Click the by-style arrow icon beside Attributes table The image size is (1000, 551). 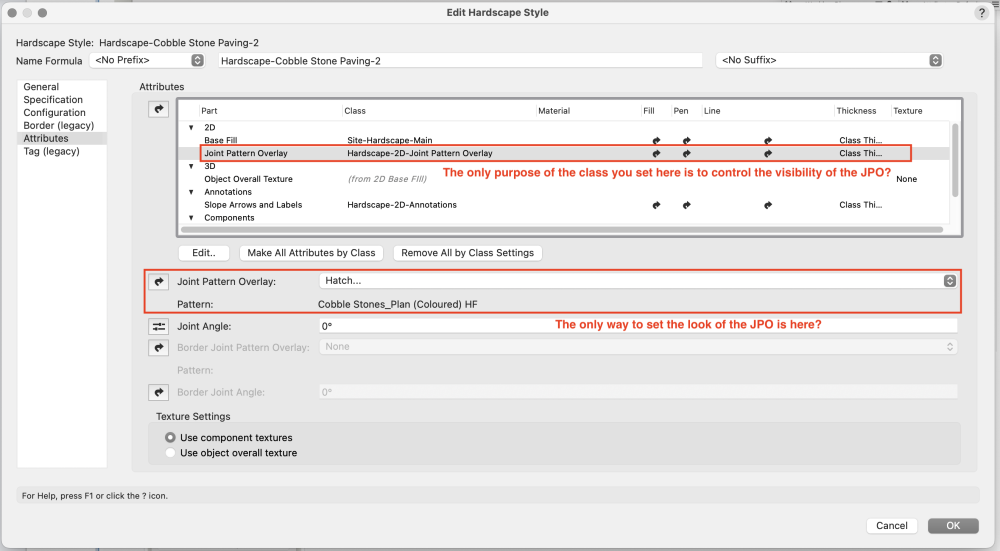pyautogui.click(x=159, y=110)
